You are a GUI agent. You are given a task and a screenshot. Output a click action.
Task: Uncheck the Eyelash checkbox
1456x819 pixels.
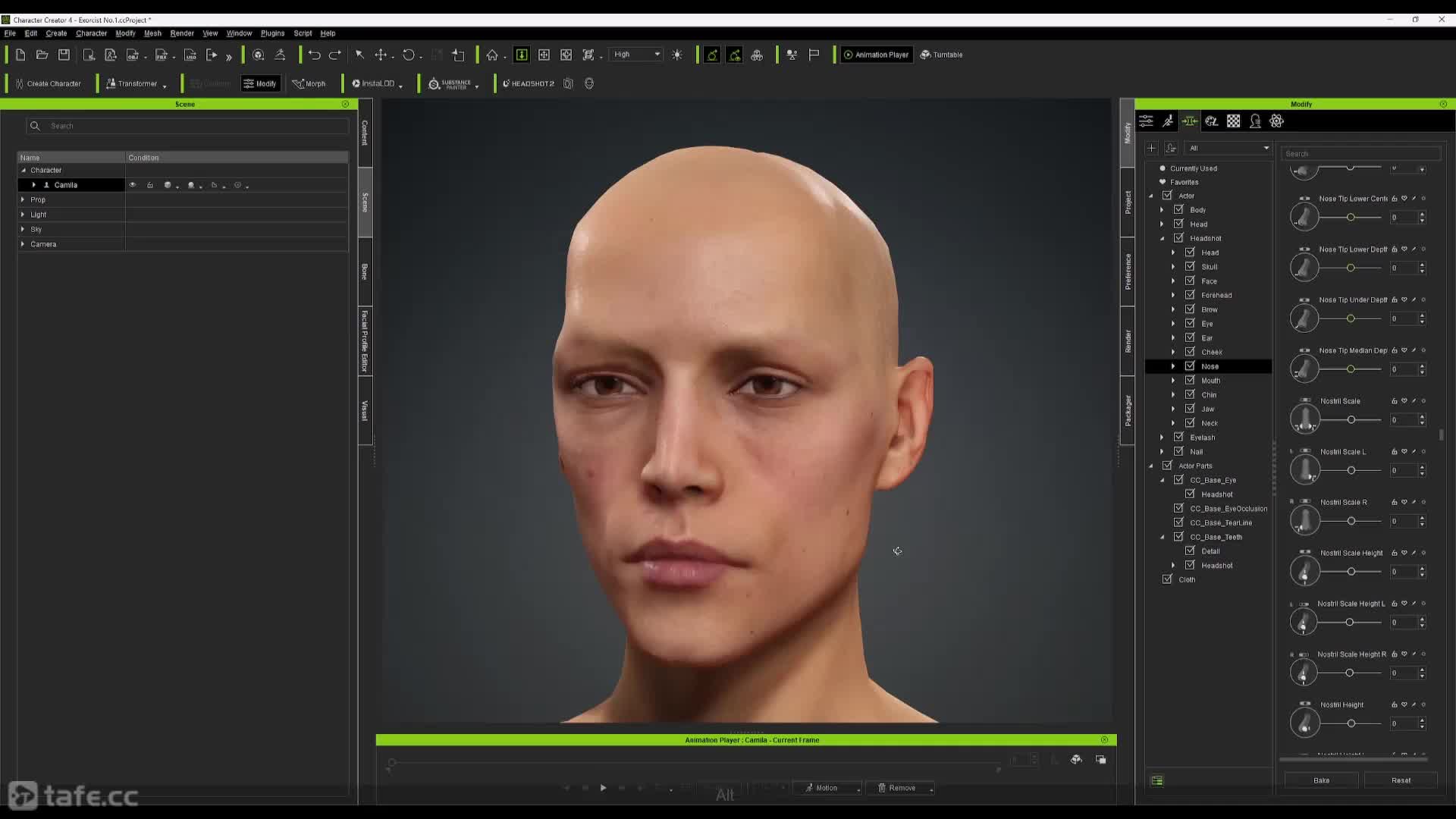point(1178,437)
